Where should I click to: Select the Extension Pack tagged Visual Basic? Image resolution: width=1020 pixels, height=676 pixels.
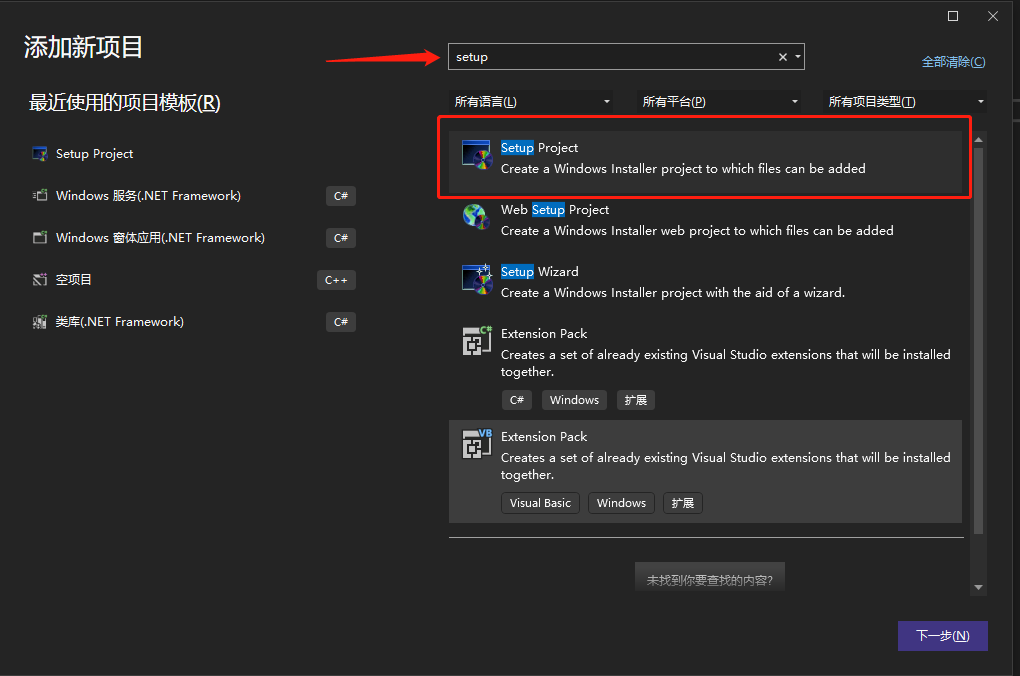(705, 472)
